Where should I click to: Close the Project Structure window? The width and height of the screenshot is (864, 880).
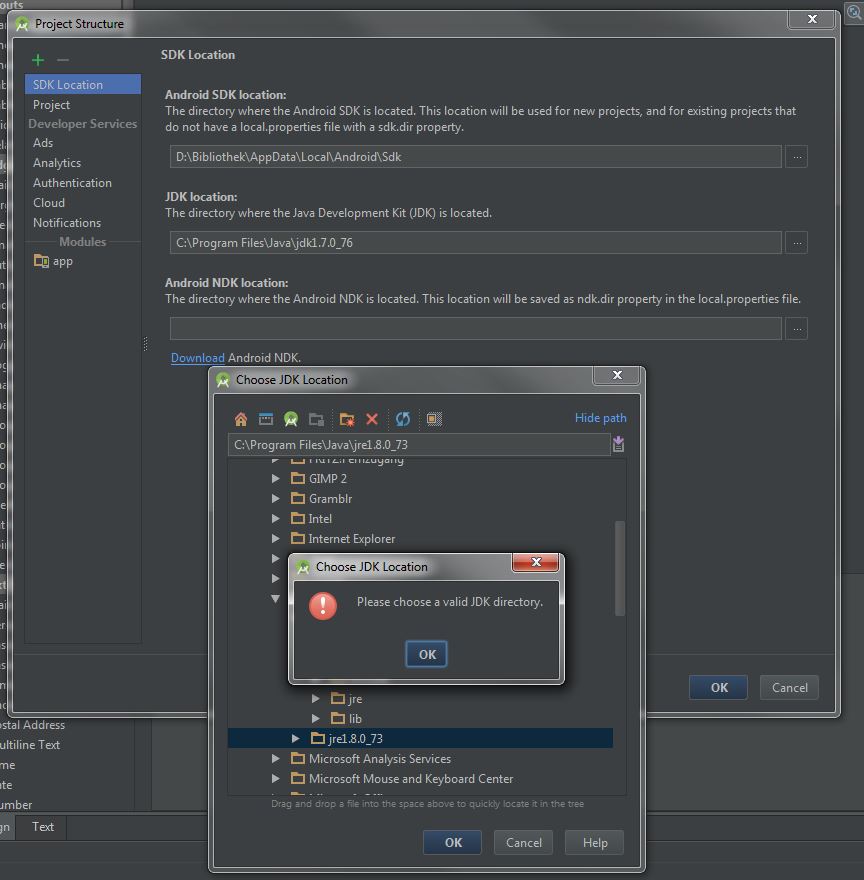tap(812, 19)
